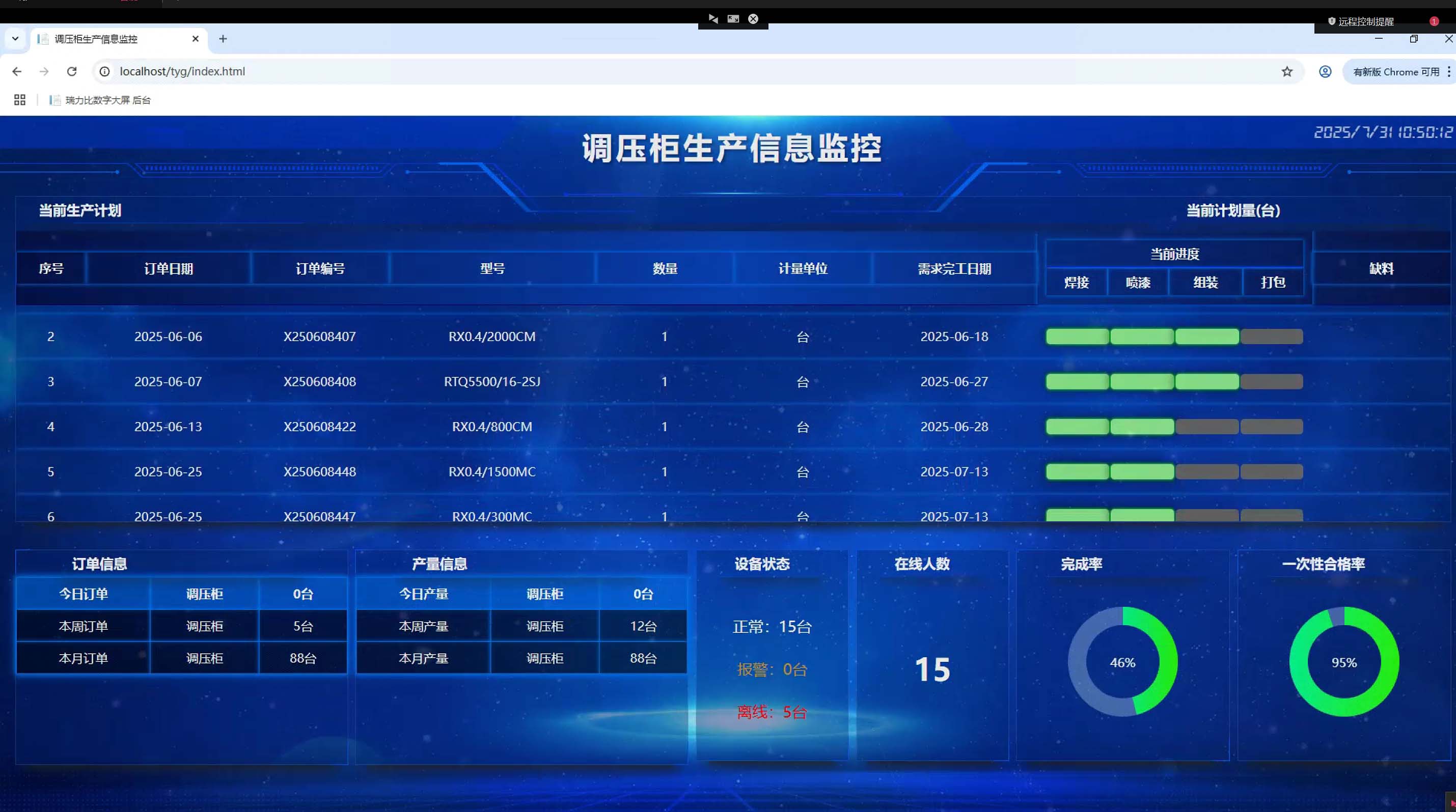This screenshot has height=812, width=1456.
Task: Bookmark page with star icon
Action: click(x=1287, y=72)
